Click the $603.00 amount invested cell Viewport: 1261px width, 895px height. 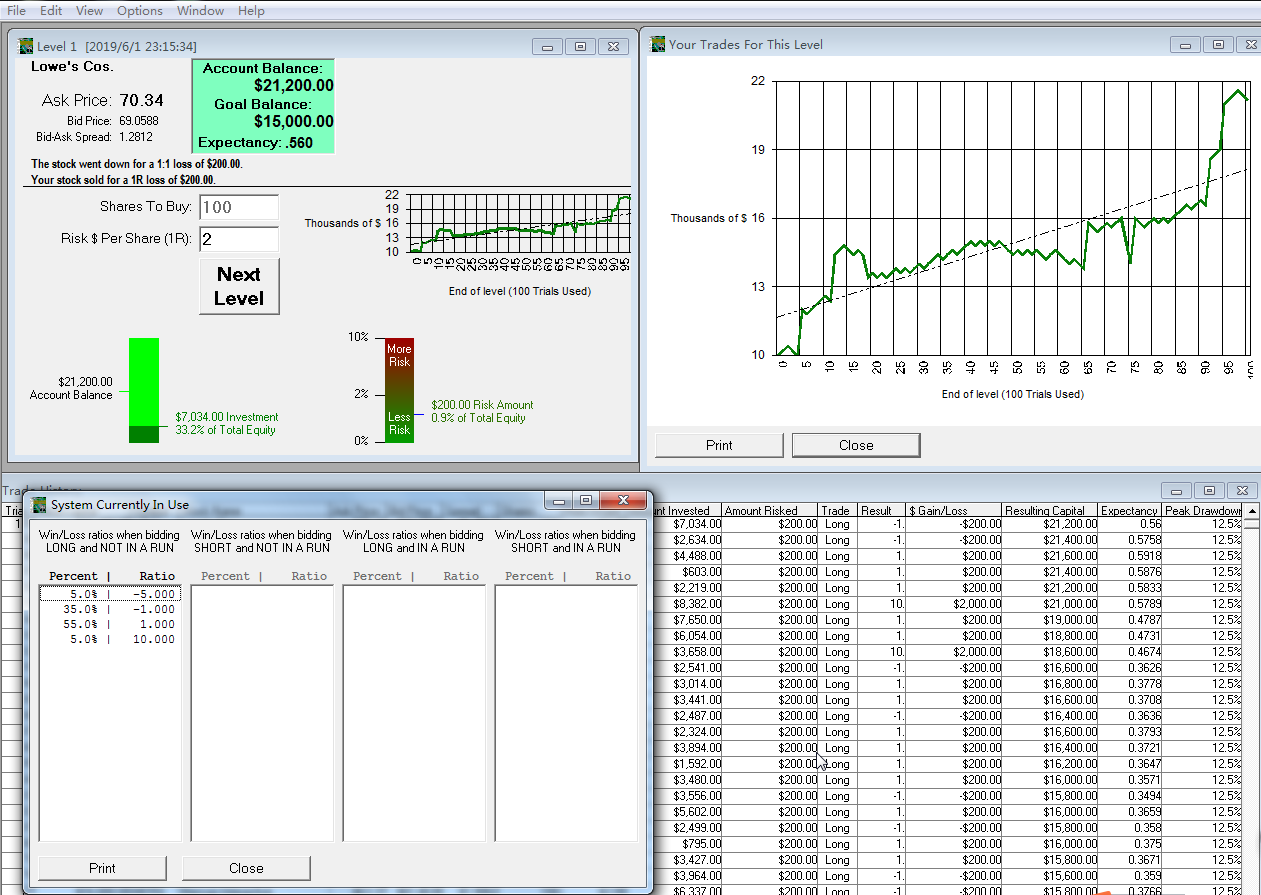point(701,572)
